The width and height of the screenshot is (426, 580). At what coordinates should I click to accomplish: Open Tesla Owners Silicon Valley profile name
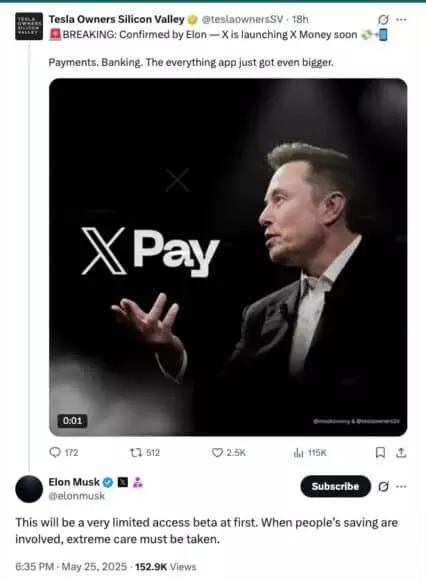pos(116,19)
